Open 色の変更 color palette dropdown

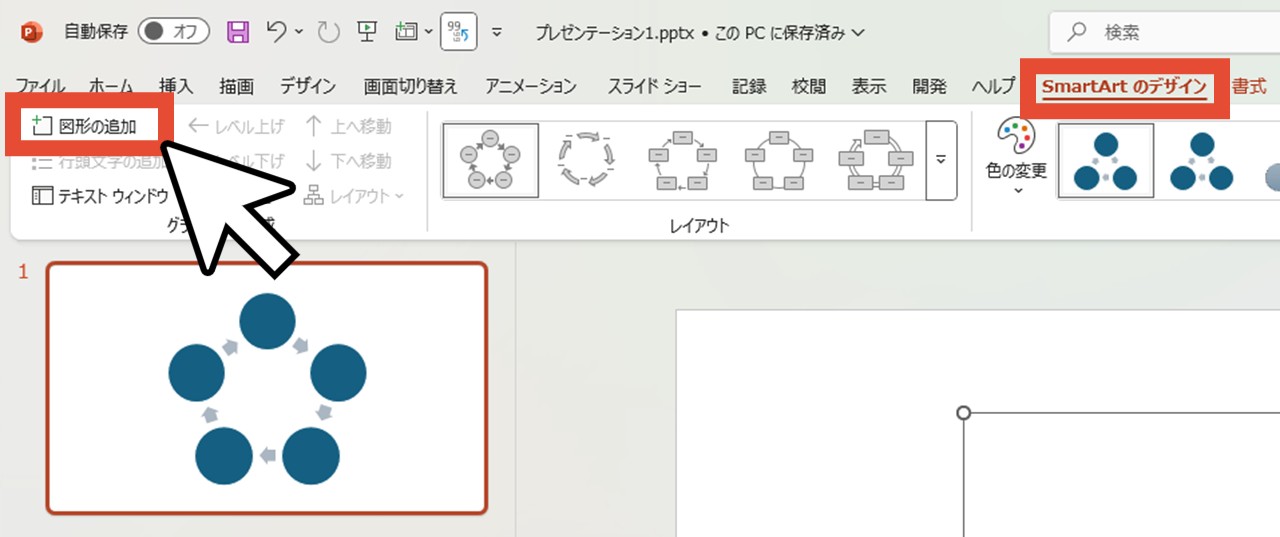[1017, 158]
